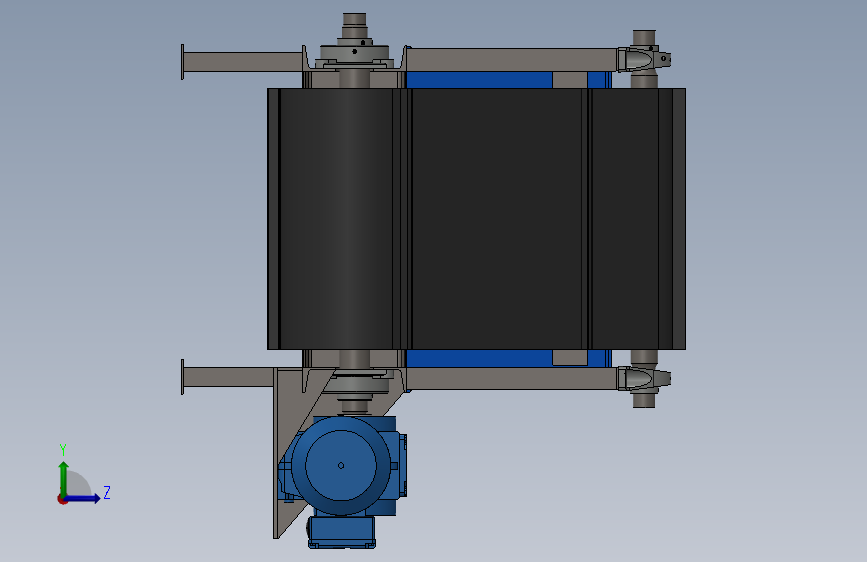Viewport: 867px width, 562px height.
Task: Select the motor terminal box below the gearmotor
Action: 342,532
